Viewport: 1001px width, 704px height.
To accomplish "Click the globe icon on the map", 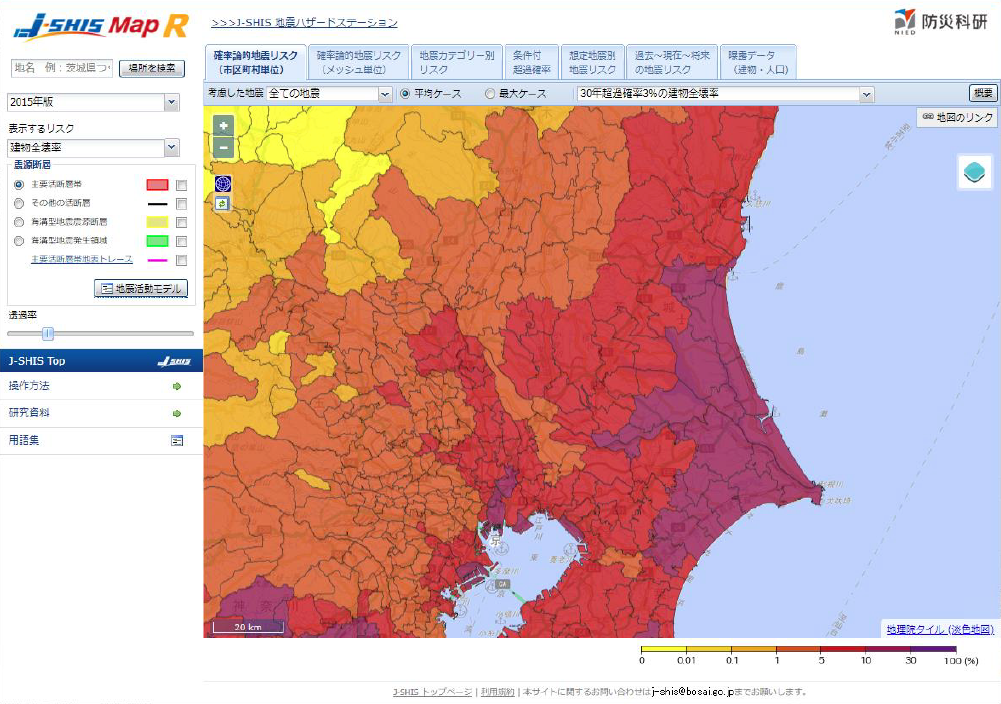I will tap(222, 184).
